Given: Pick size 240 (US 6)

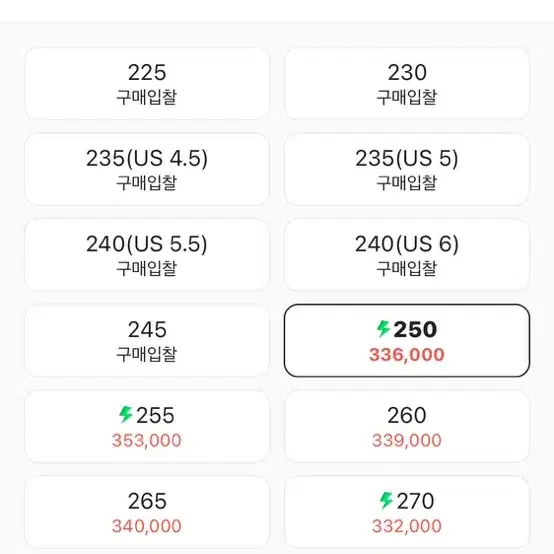Looking at the screenshot, I should point(407,255).
